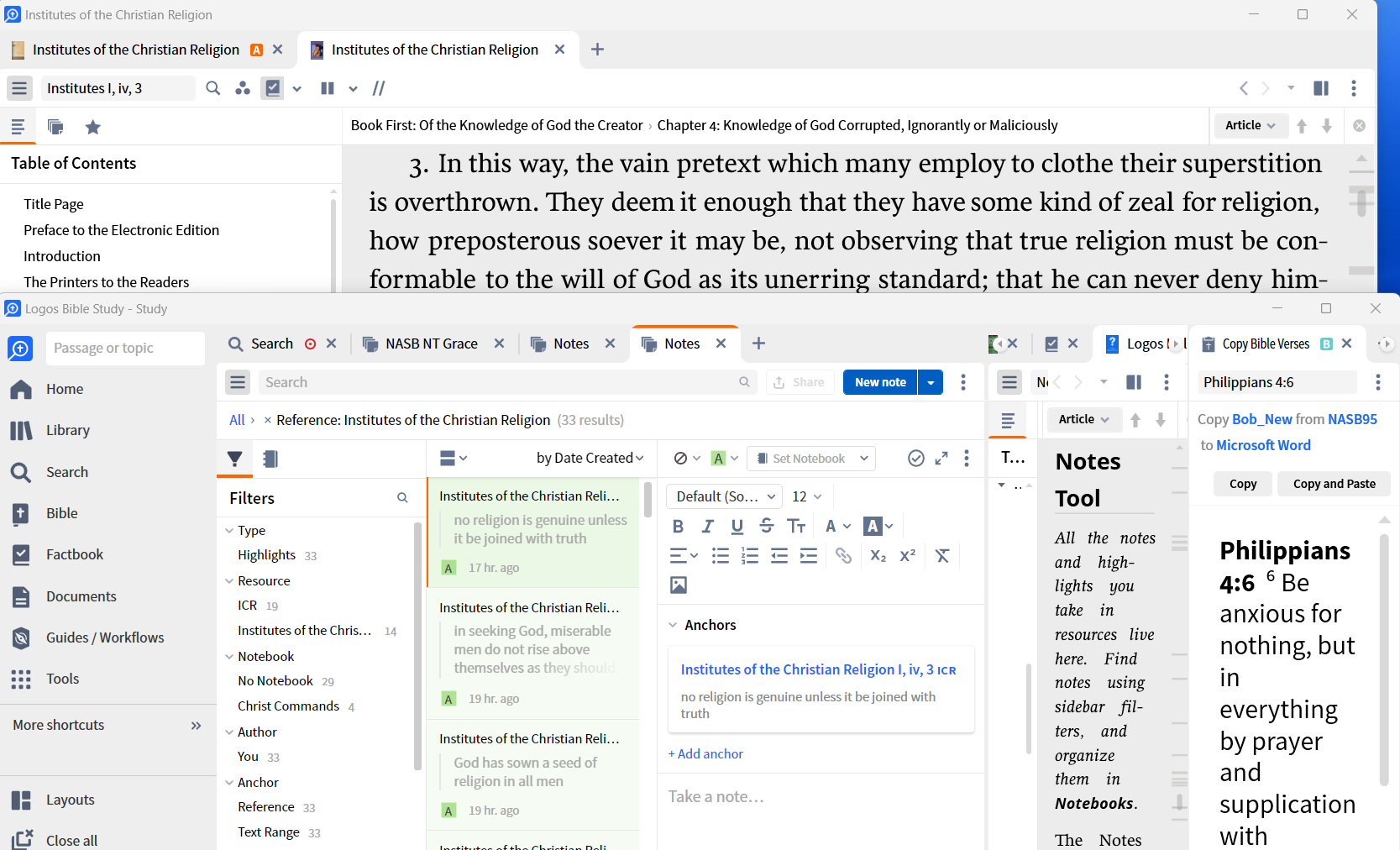Clear text formatting in note
This screenshot has width=1400, height=850.
(942, 555)
